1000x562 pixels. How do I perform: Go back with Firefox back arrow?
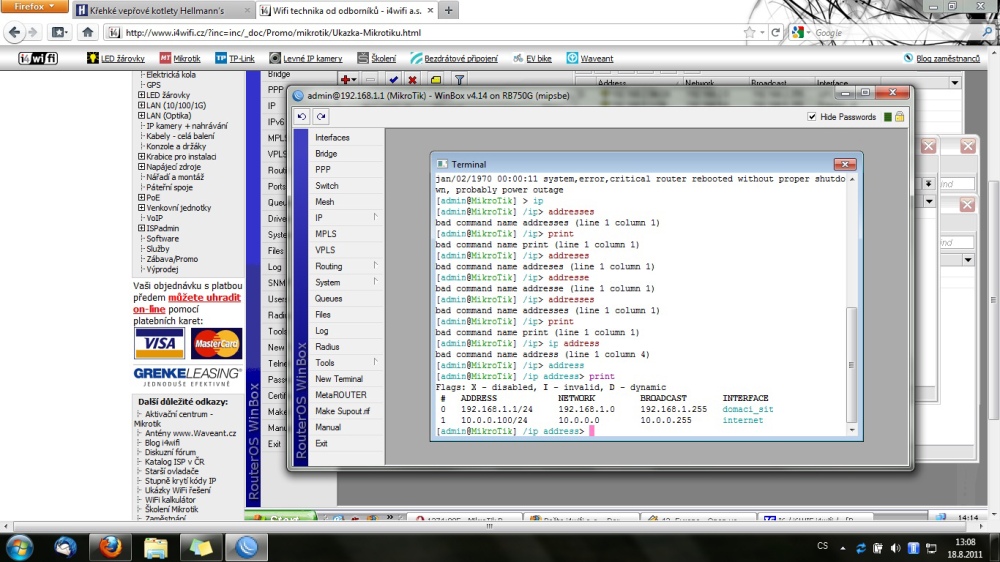point(14,32)
